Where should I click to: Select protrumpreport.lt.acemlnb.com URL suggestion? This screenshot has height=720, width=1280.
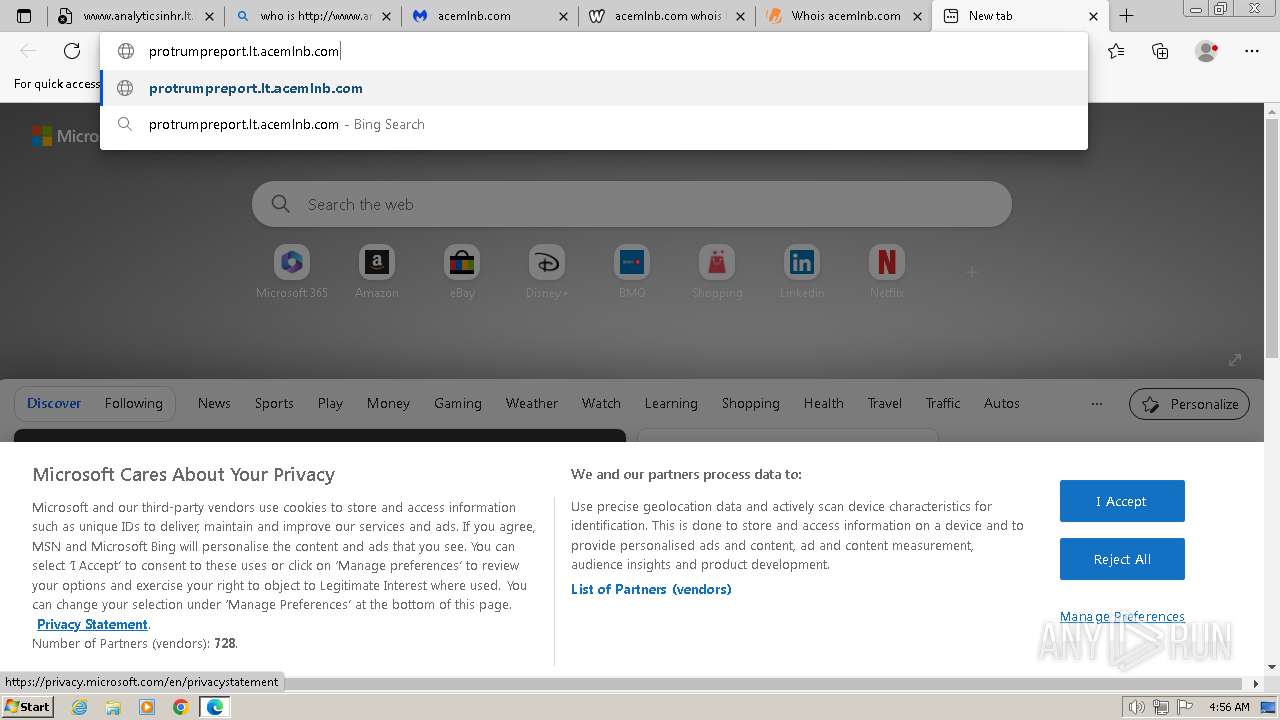pyautogui.click(x=594, y=88)
